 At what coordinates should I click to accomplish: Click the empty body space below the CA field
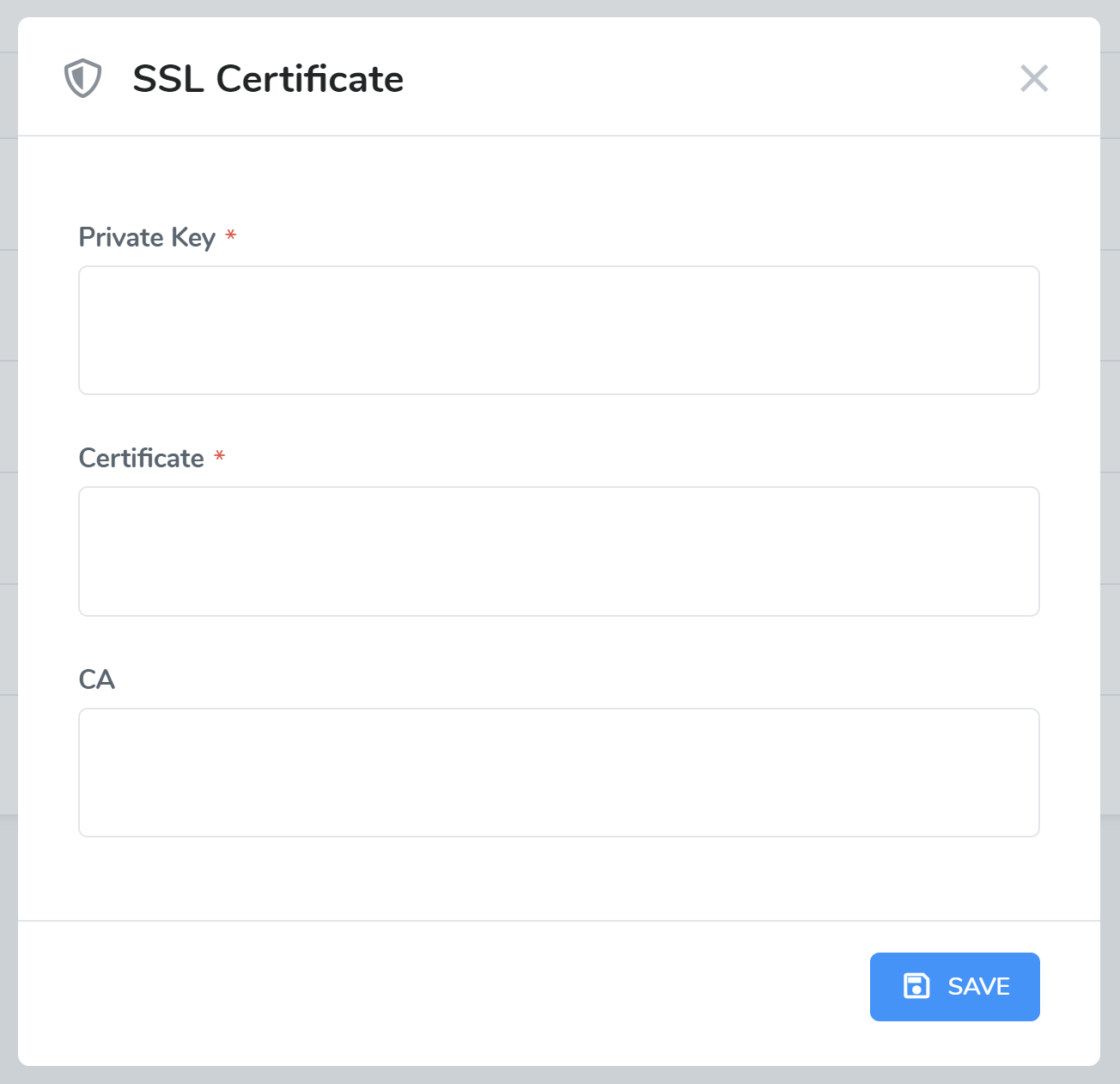558,878
